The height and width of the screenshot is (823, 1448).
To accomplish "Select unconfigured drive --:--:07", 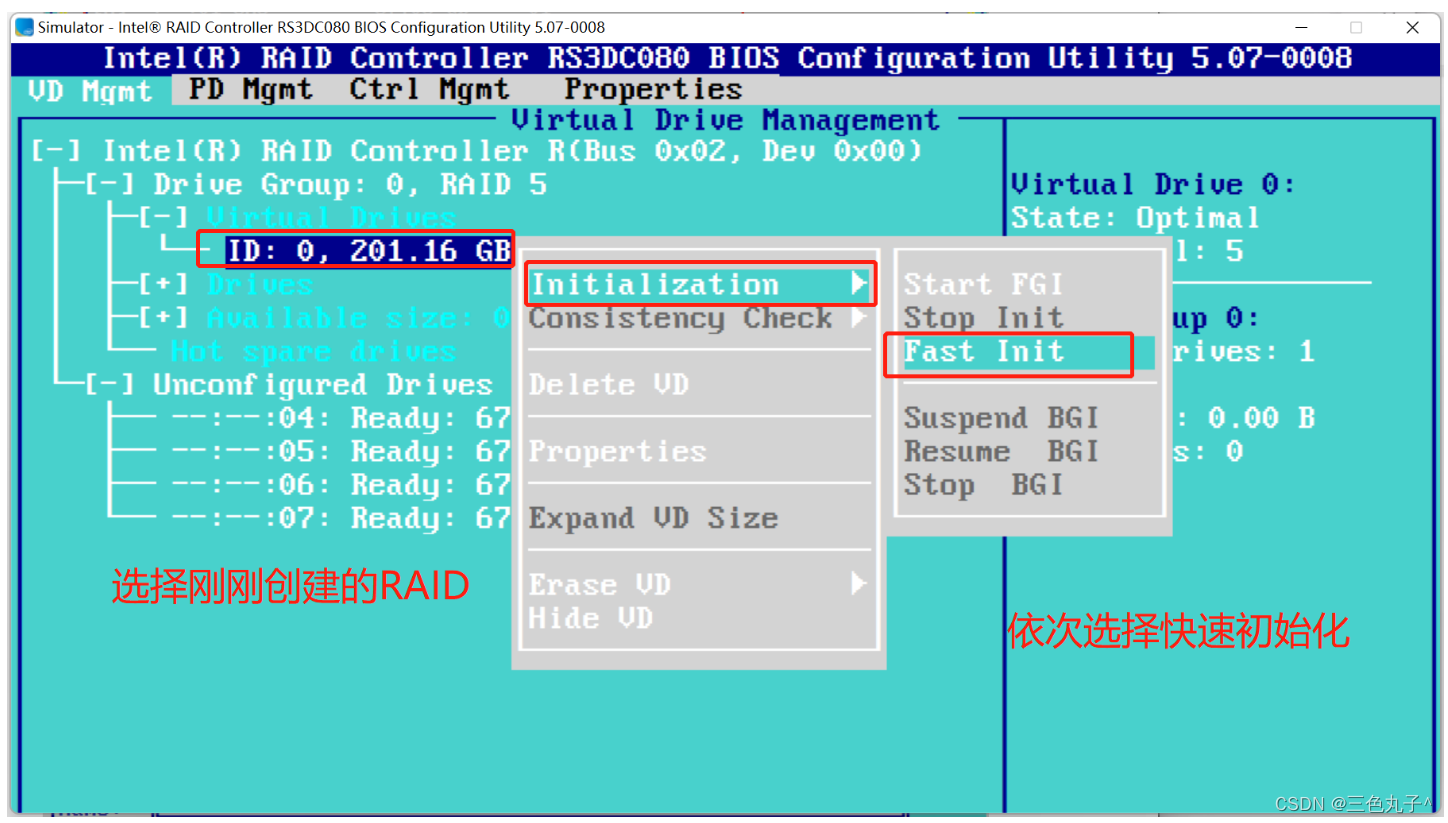I will tap(340, 518).
